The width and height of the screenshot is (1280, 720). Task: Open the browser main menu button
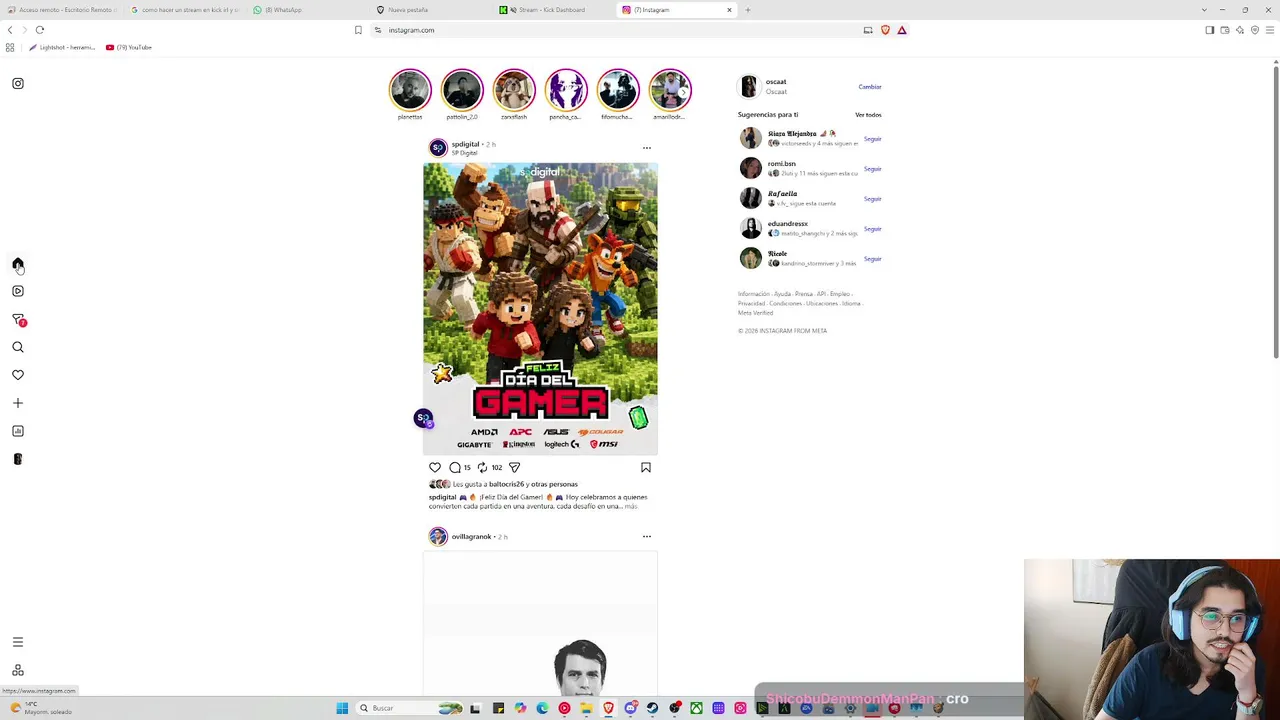1271,30
